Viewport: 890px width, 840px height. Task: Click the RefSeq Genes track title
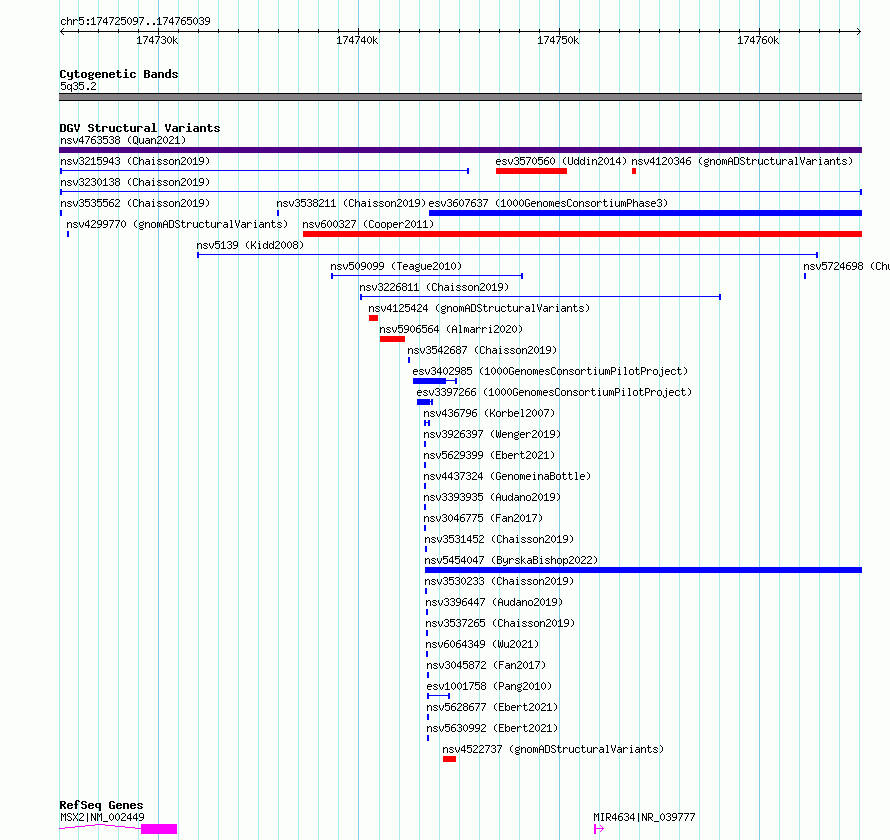101,805
